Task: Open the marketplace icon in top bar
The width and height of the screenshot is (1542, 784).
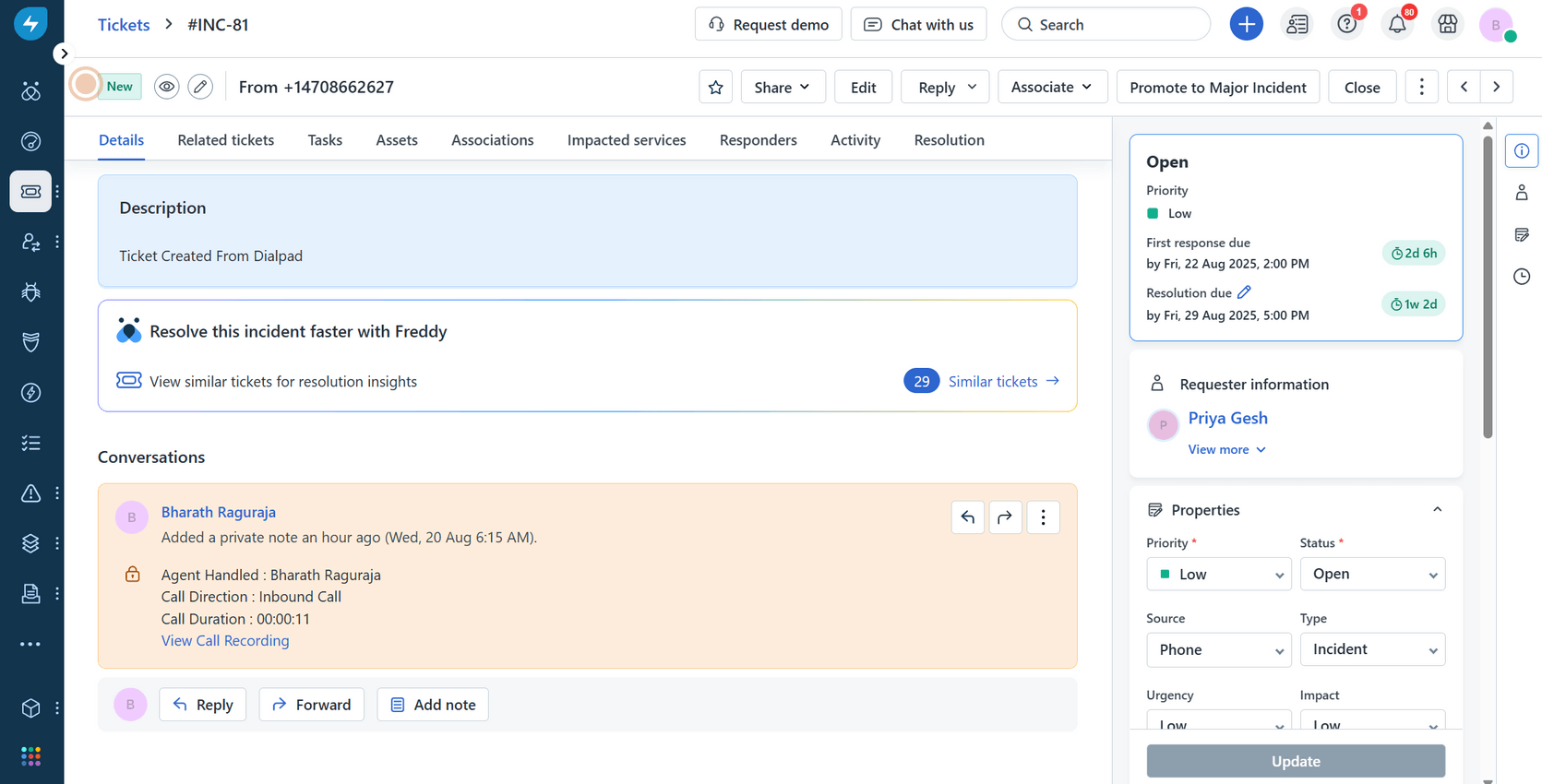Action: tap(1447, 25)
